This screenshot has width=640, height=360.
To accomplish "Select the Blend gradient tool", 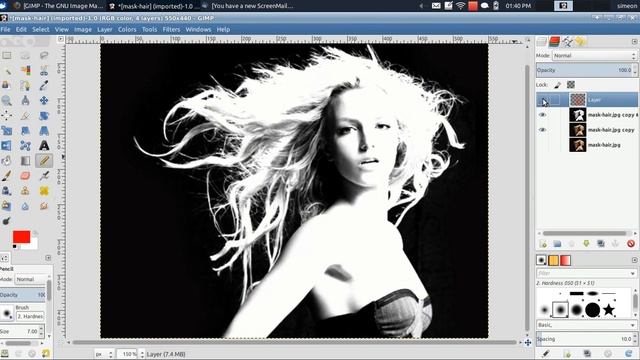I will (x=25, y=160).
